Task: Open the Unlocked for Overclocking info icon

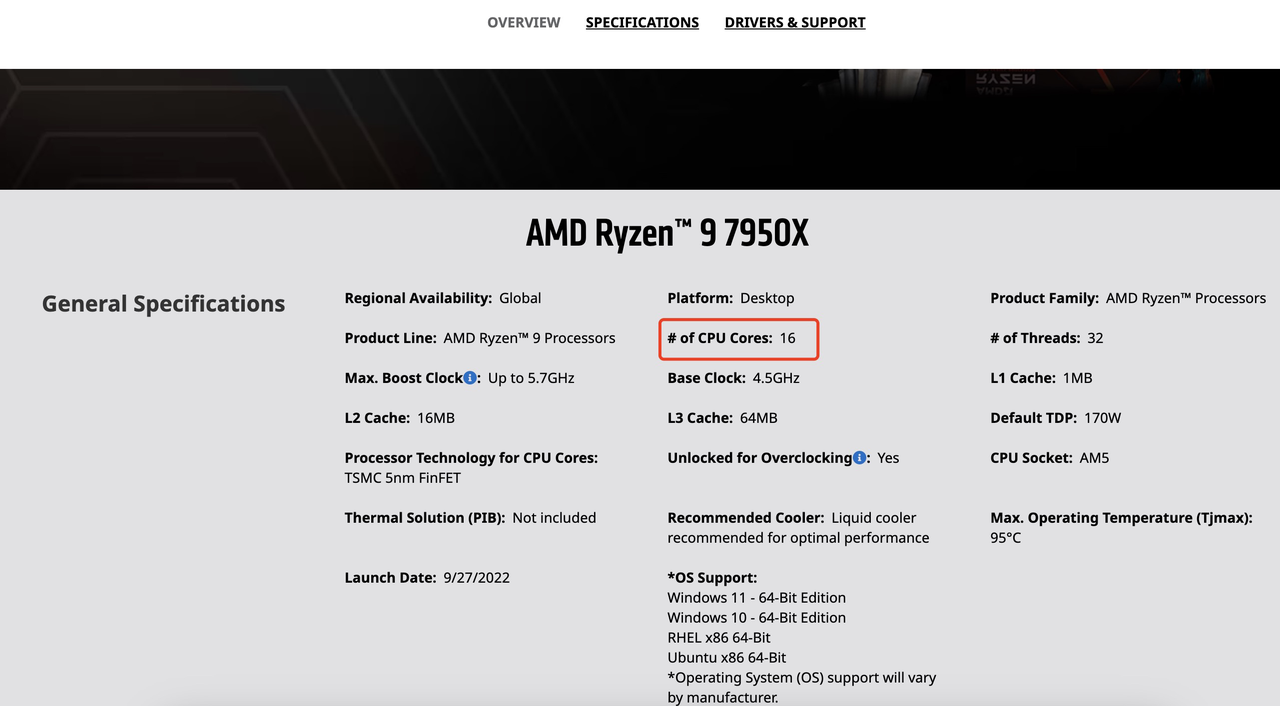Action: [x=860, y=458]
